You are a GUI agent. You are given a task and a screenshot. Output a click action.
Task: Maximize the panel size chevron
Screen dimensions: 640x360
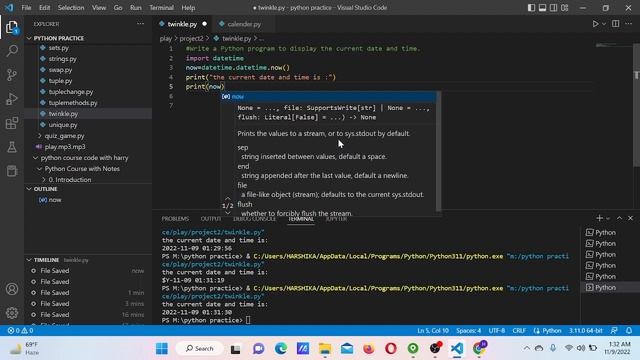pyautogui.click(x=619, y=218)
